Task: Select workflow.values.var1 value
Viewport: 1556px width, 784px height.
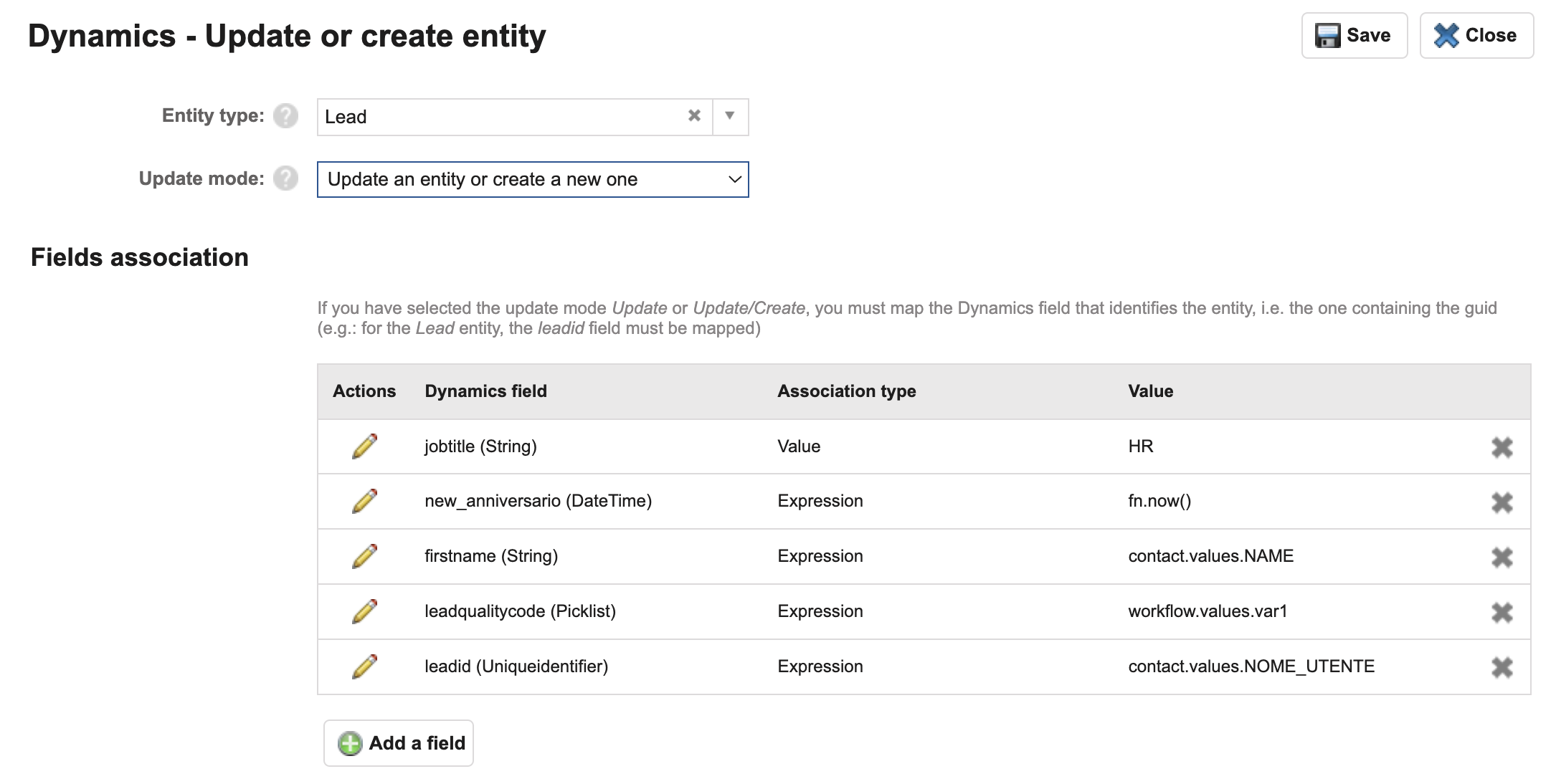Action: pos(1208,611)
